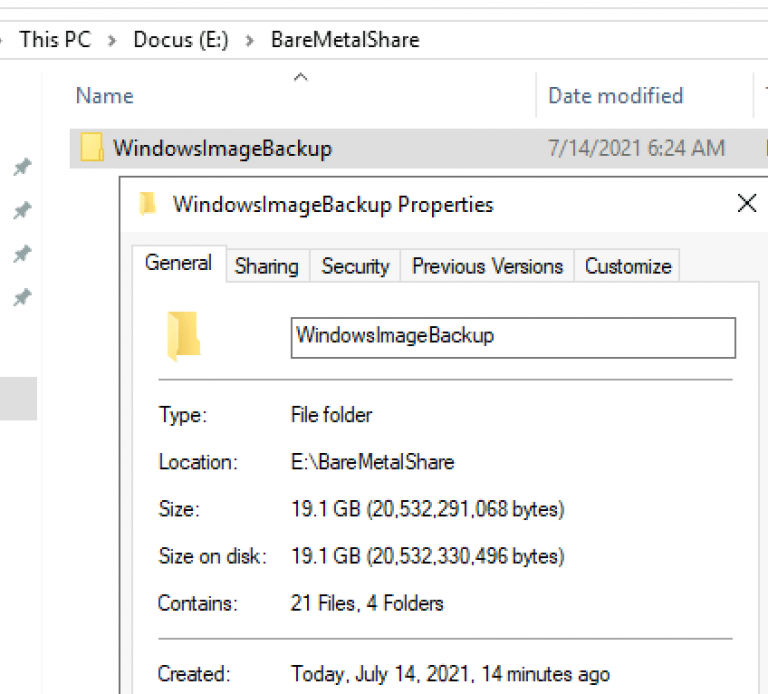This screenshot has width=768, height=694.
Task: Select the Previous Versions tab
Action: 487,266
